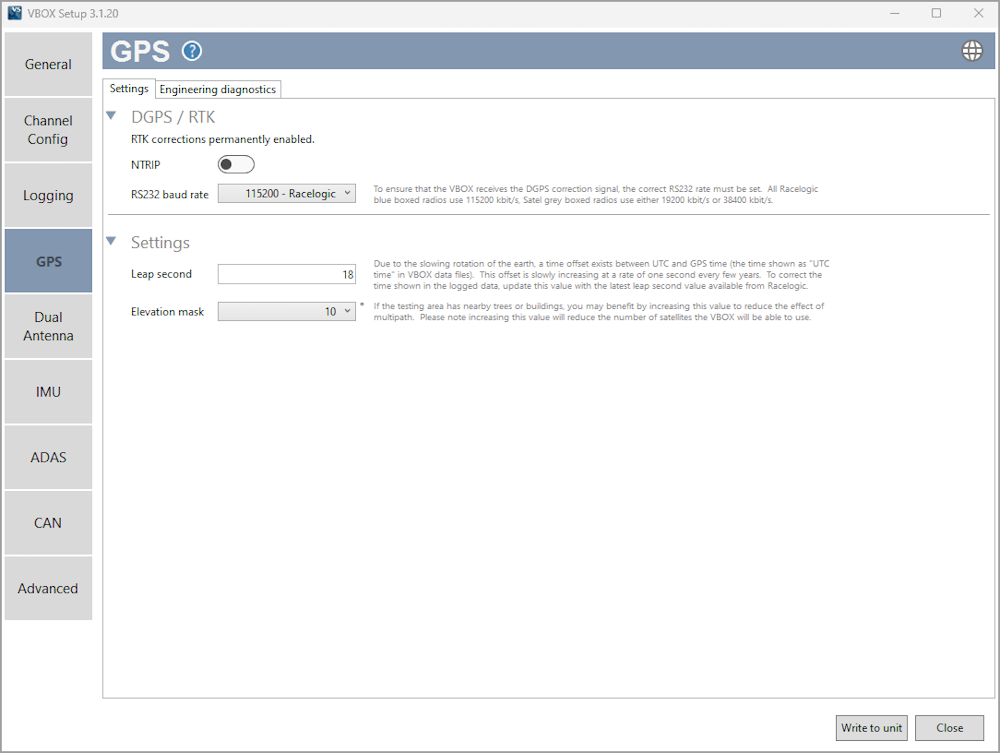This screenshot has width=1000, height=753.
Task: Open the Channel Config page
Action: [48, 129]
